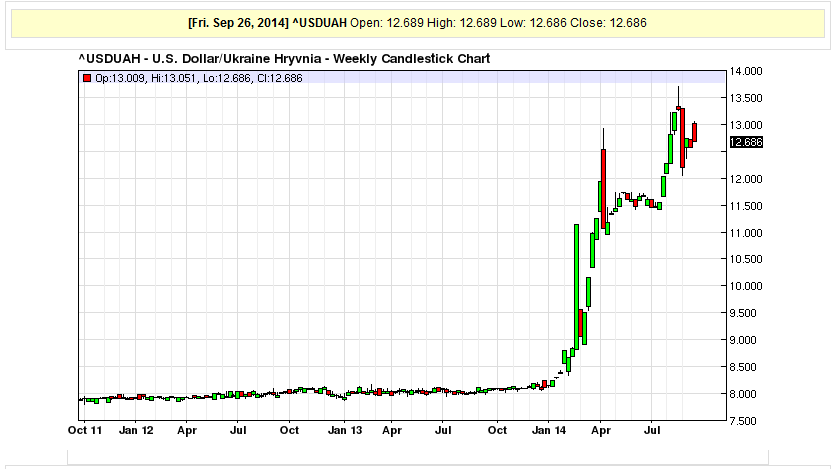The height and width of the screenshot is (469, 836).
Task: Click the Jan 14 date axis label
Action: (x=549, y=430)
